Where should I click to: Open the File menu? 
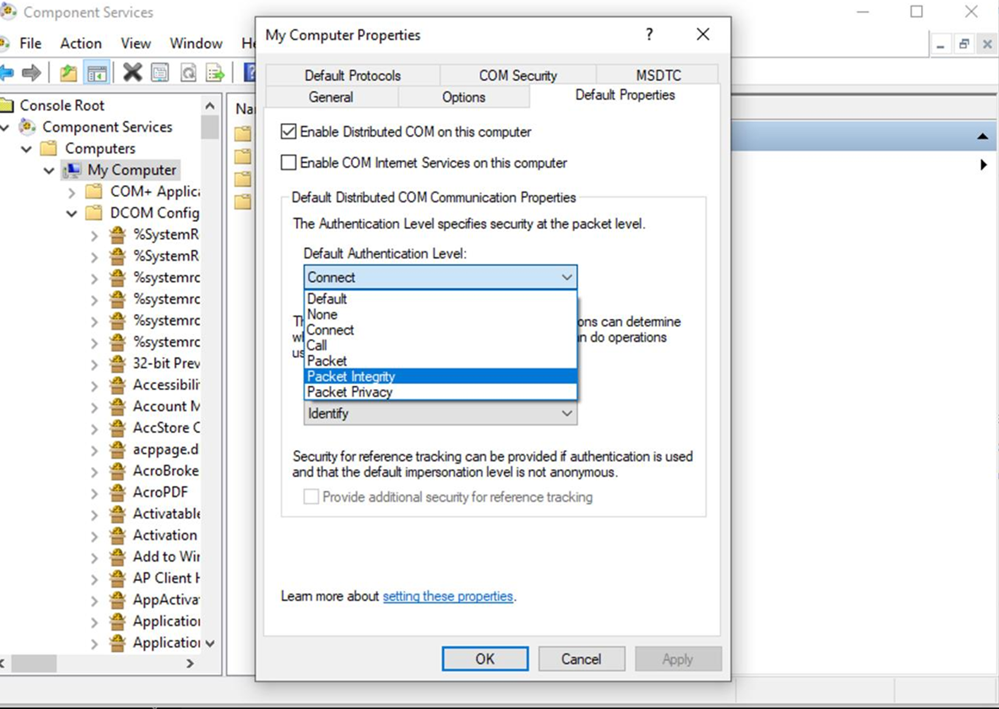coord(31,43)
